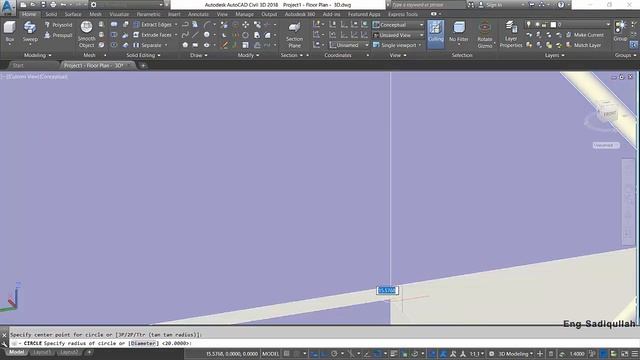Switch to the Manage ribbon tab

pyautogui.click(x=244, y=14)
